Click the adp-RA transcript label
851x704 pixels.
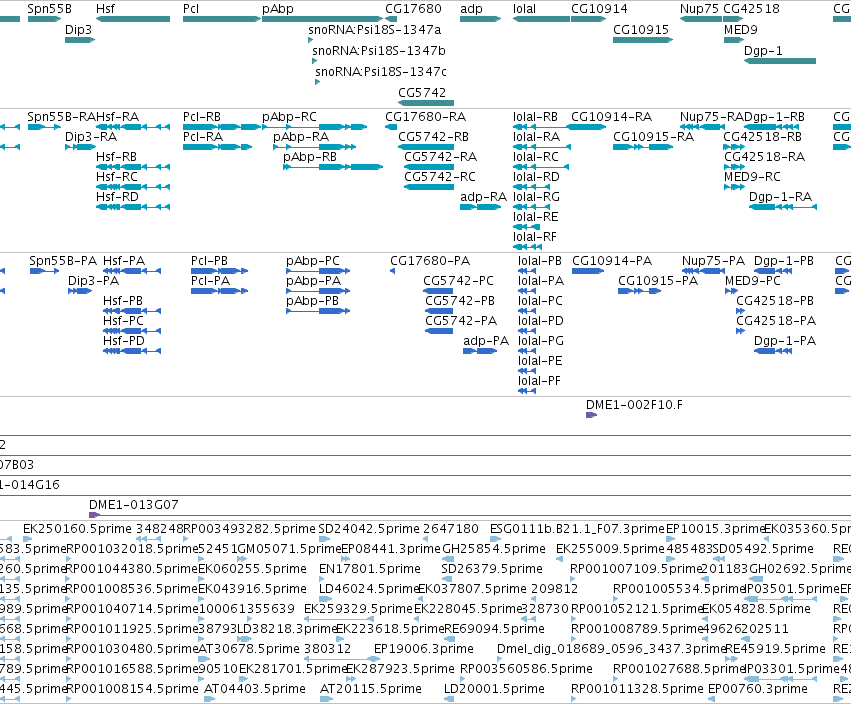(484, 196)
